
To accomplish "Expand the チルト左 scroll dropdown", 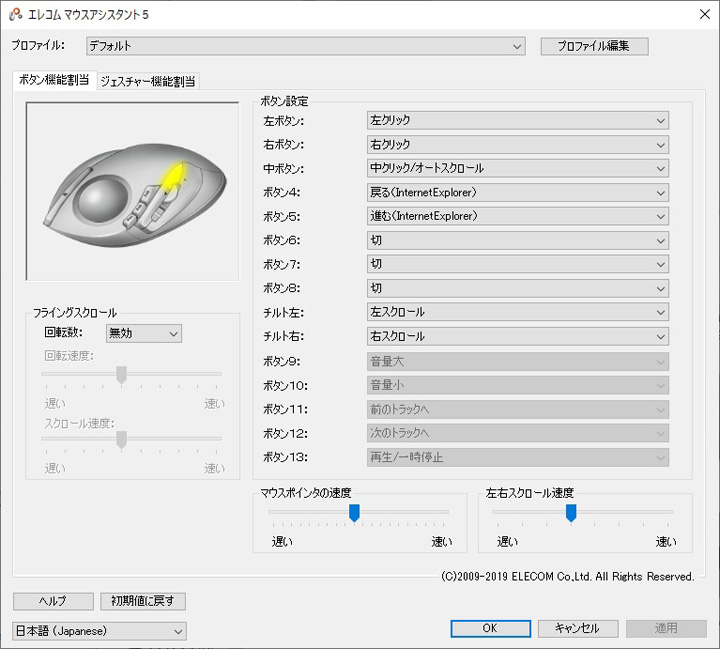I will point(517,312).
